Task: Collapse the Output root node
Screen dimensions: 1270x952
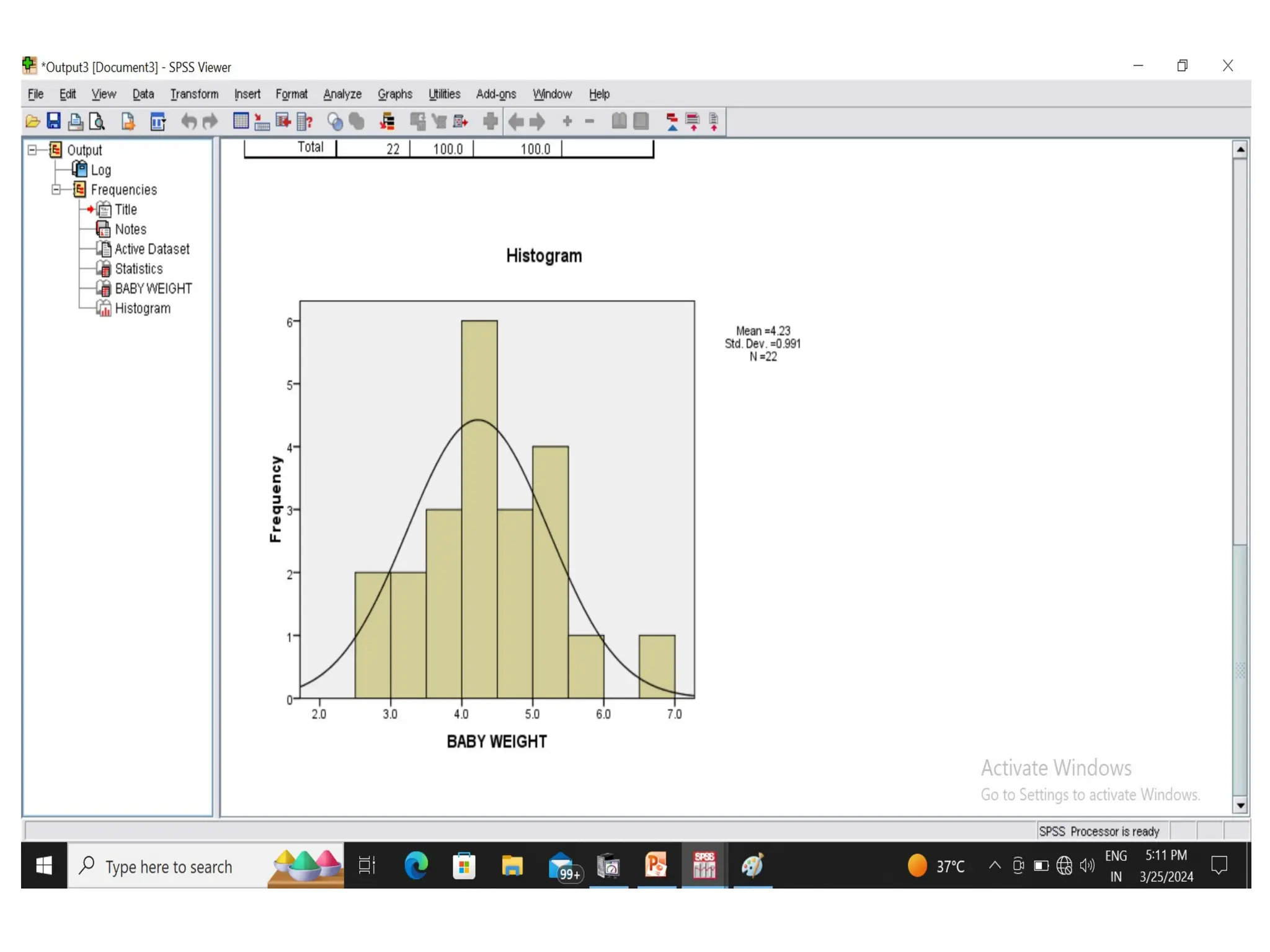Action: (32, 150)
